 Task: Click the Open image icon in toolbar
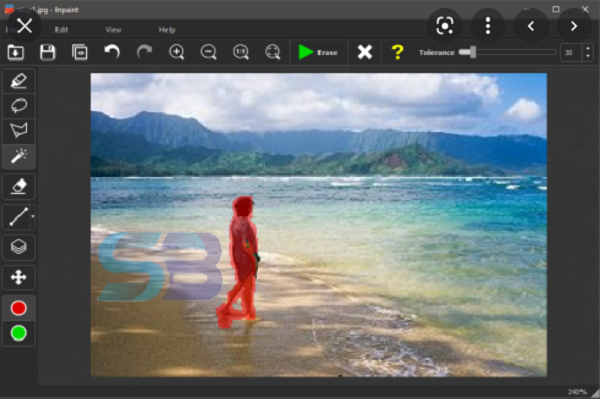(x=15, y=52)
